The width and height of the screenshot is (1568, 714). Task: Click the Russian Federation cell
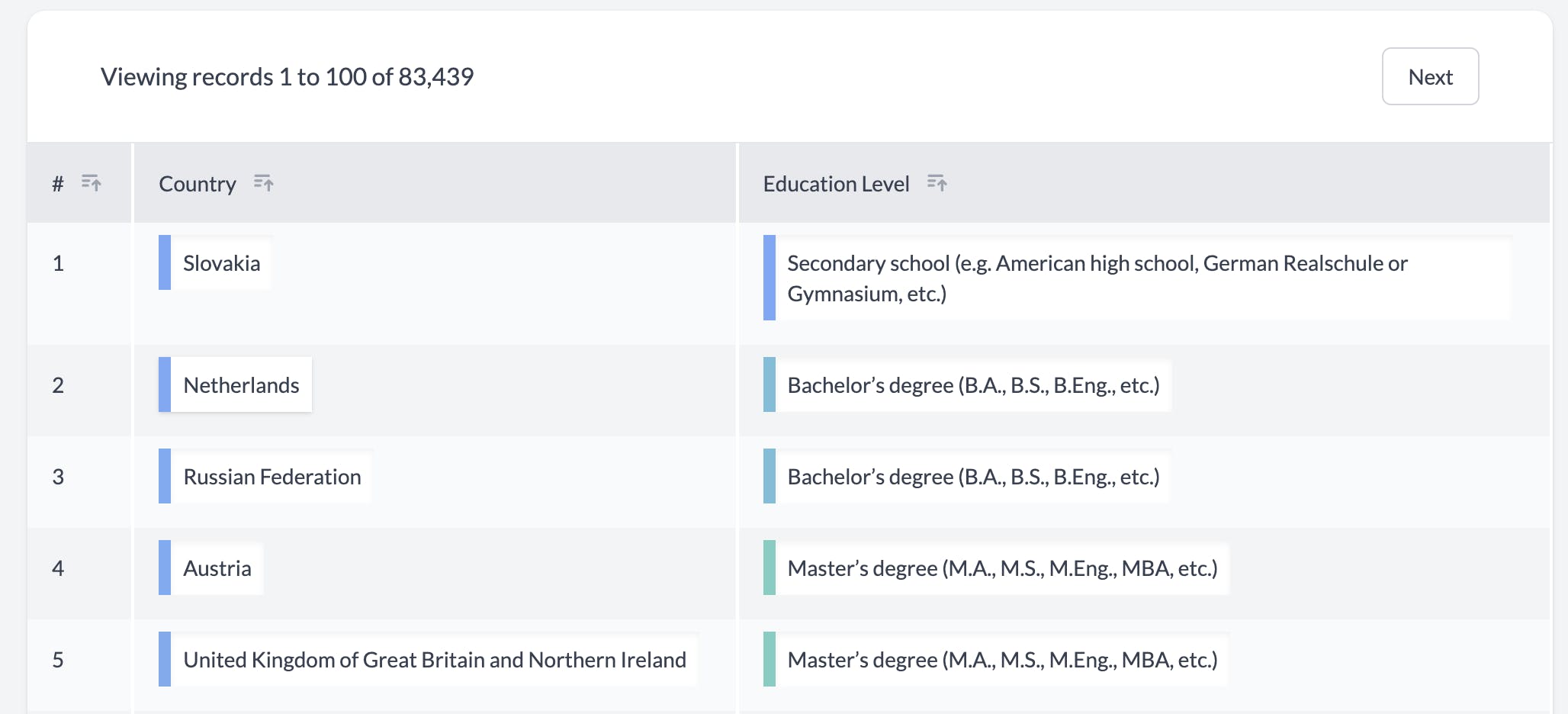[x=272, y=477]
